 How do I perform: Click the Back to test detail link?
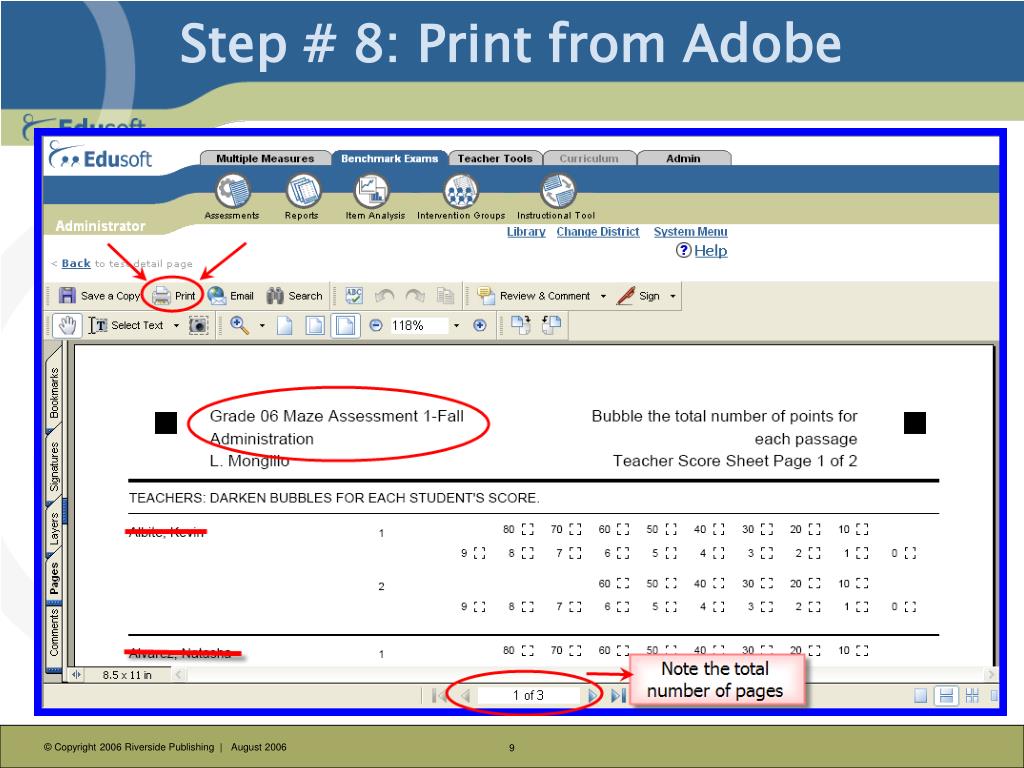(x=76, y=263)
